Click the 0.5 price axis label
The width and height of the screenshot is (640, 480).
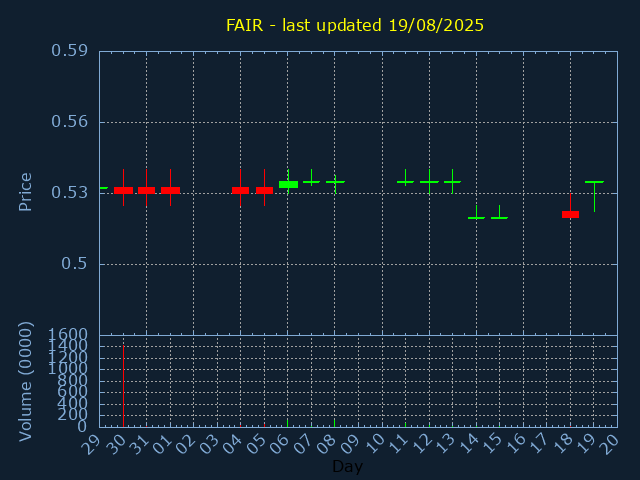point(74,264)
